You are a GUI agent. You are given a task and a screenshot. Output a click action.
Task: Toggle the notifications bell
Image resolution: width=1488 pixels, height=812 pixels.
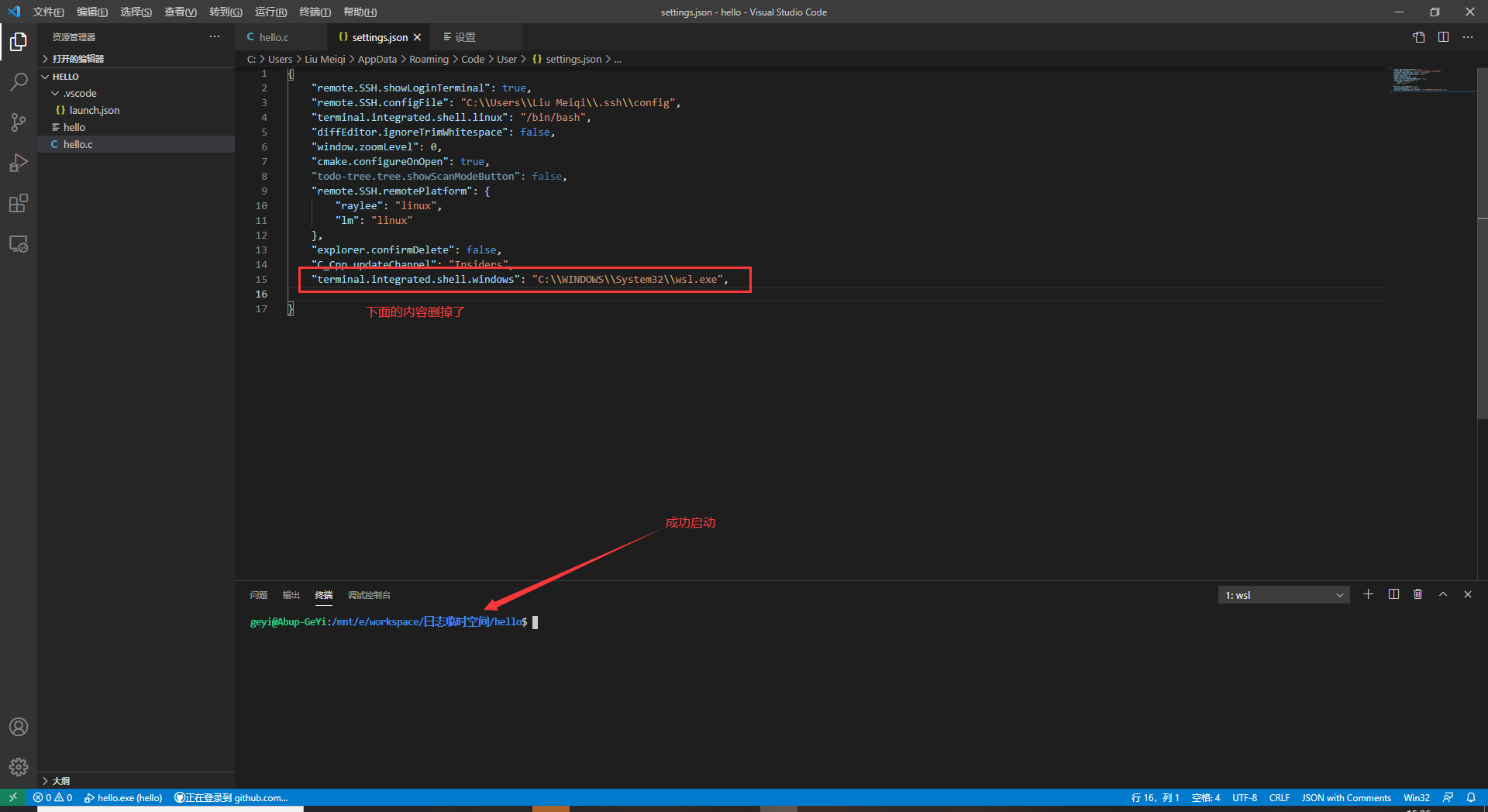click(1472, 797)
